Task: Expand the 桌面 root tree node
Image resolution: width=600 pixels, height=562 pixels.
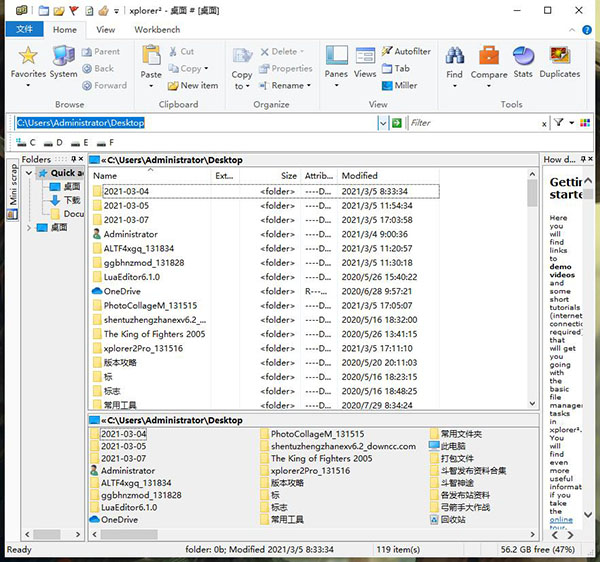Action: [29, 228]
